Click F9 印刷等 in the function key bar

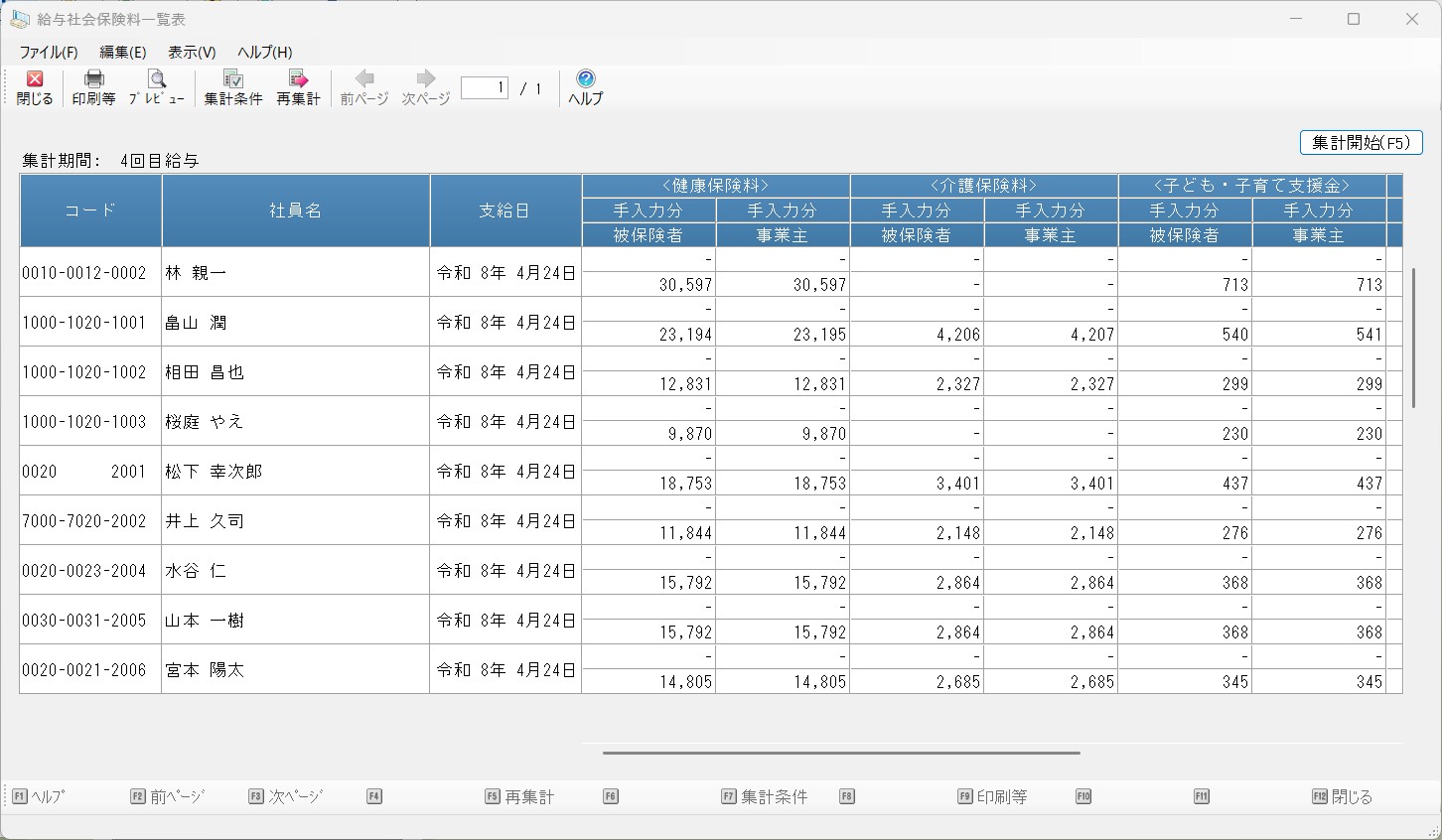coord(992,796)
